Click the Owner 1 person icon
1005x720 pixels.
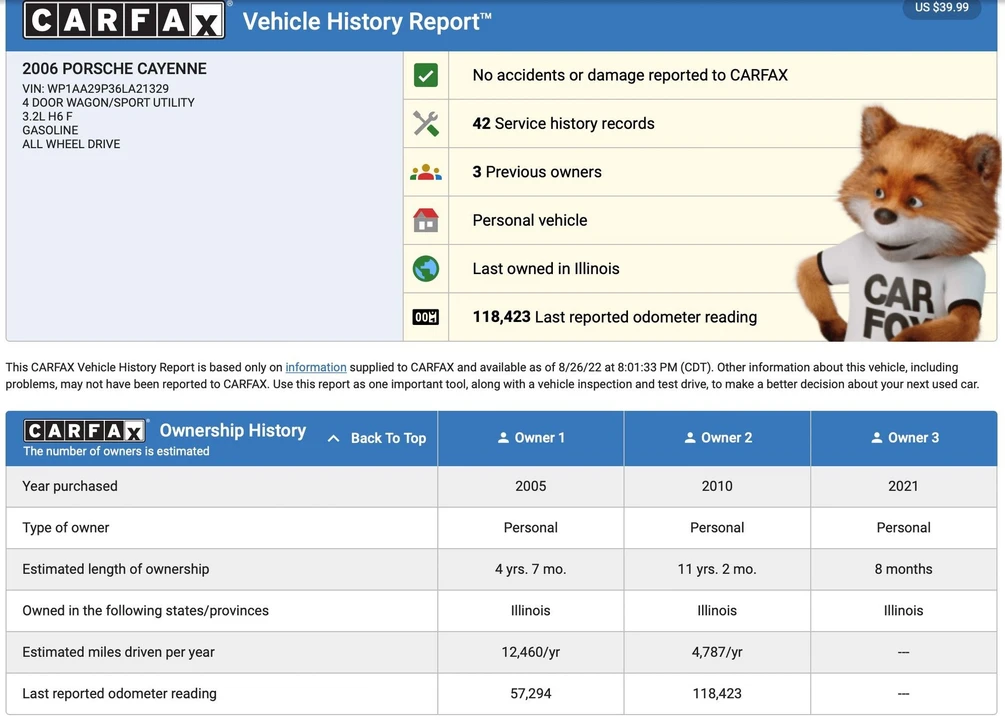point(503,438)
